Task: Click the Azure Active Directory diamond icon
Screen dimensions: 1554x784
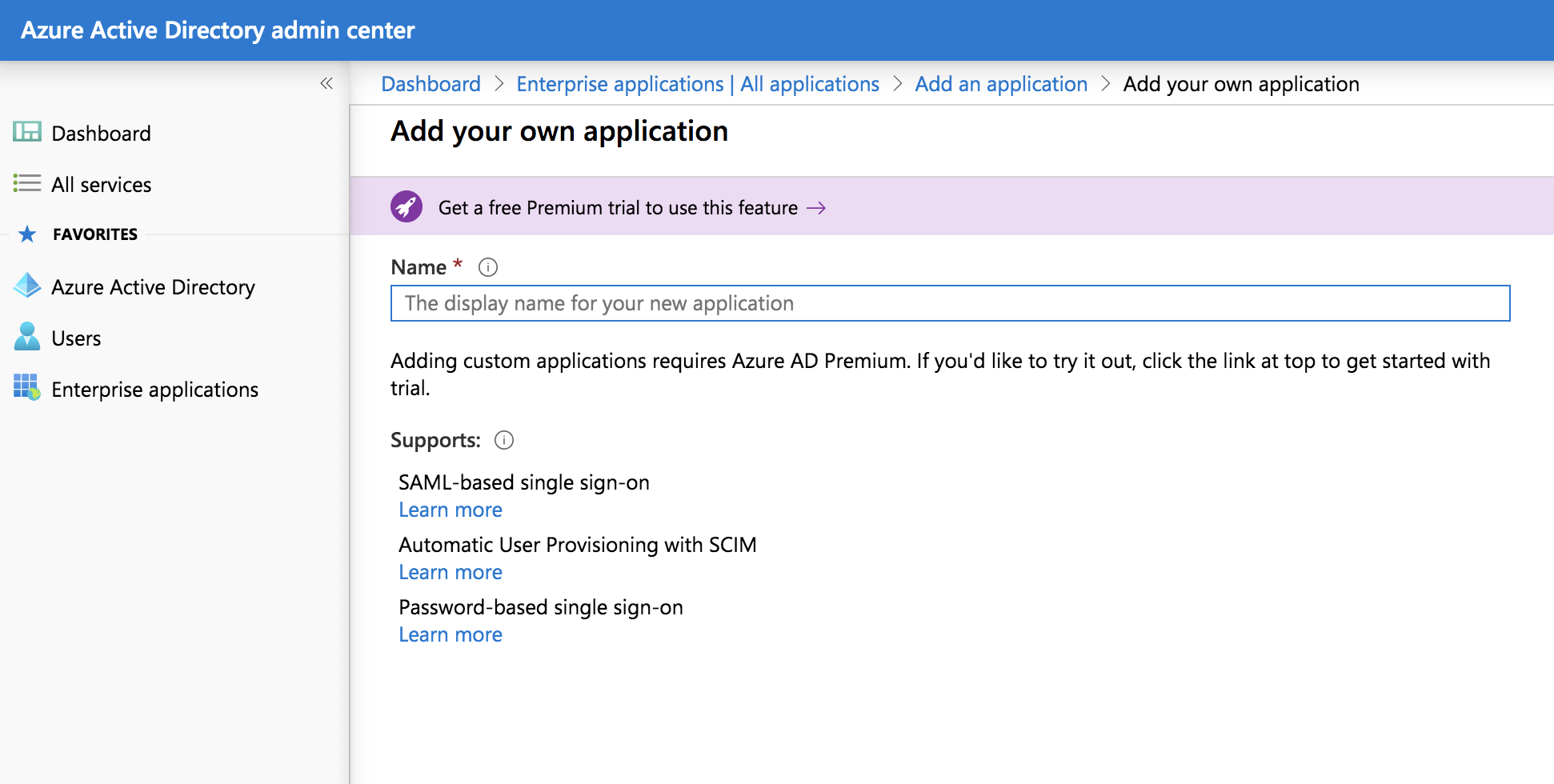Action: point(27,286)
